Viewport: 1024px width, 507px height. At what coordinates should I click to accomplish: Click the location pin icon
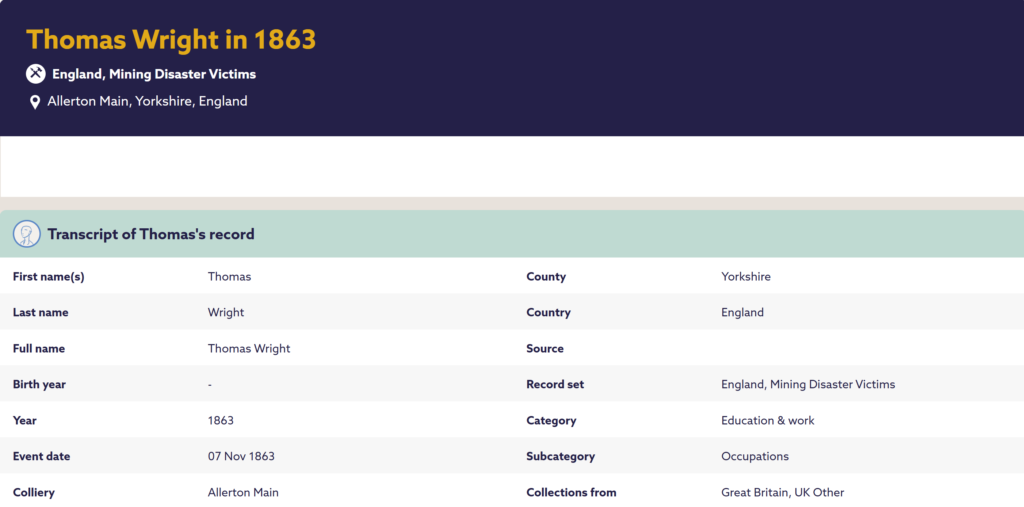point(35,102)
